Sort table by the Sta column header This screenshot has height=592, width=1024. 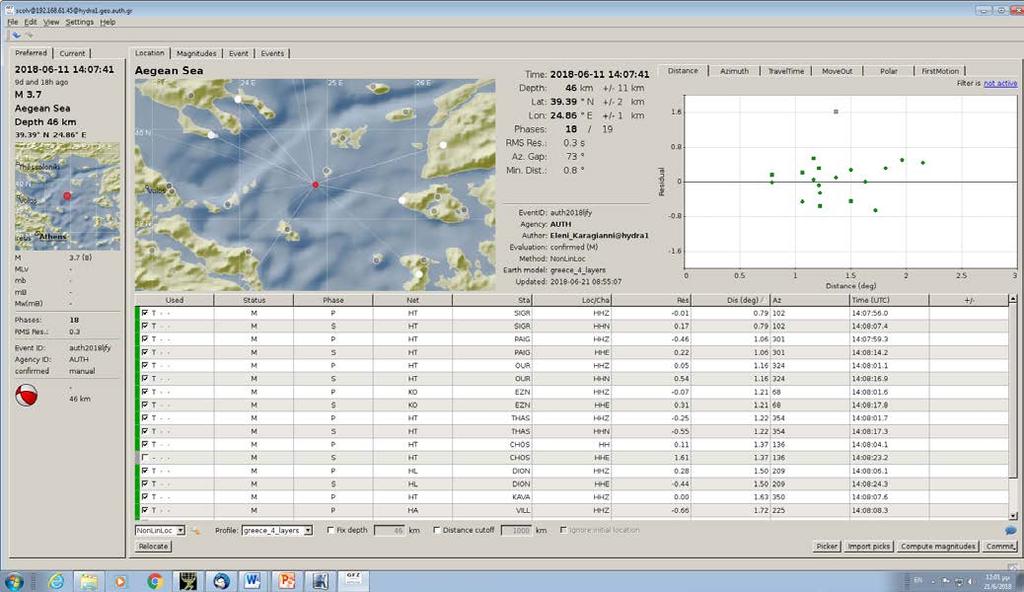[x=492, y=300]
